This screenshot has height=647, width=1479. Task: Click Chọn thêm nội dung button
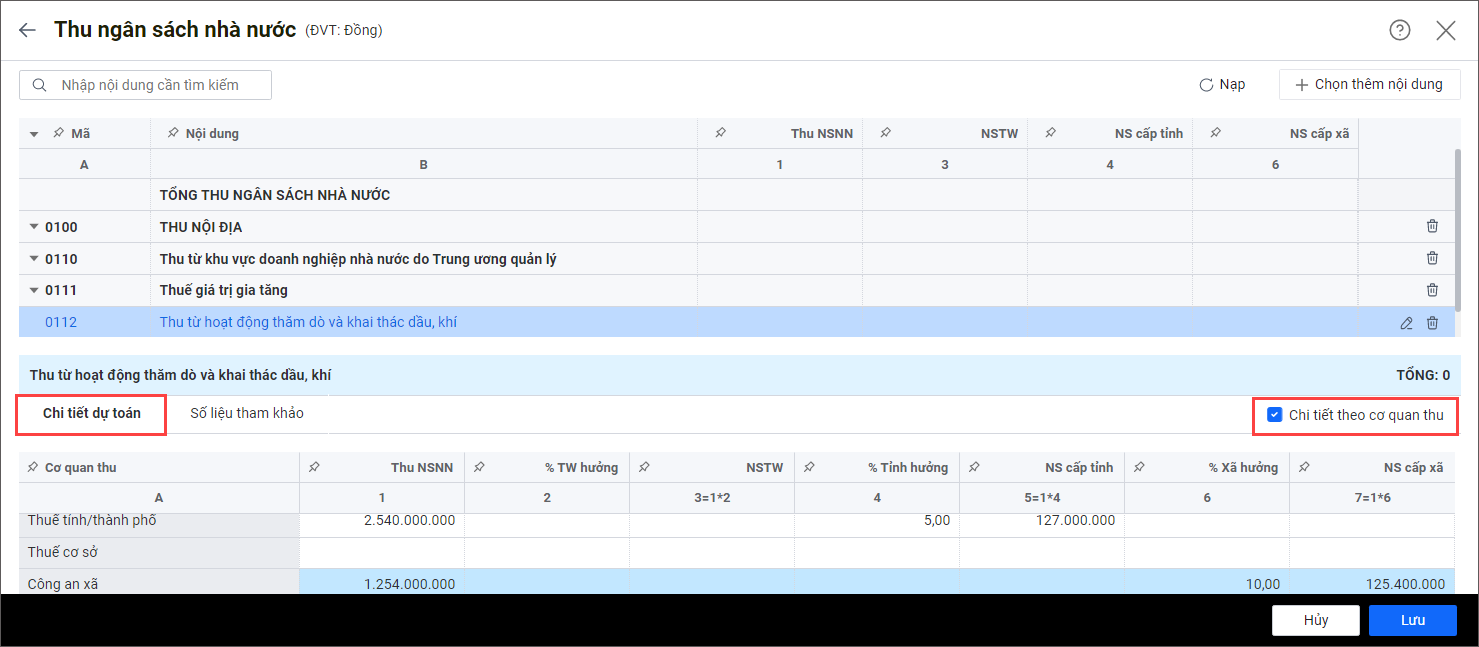click(1368, 85)
